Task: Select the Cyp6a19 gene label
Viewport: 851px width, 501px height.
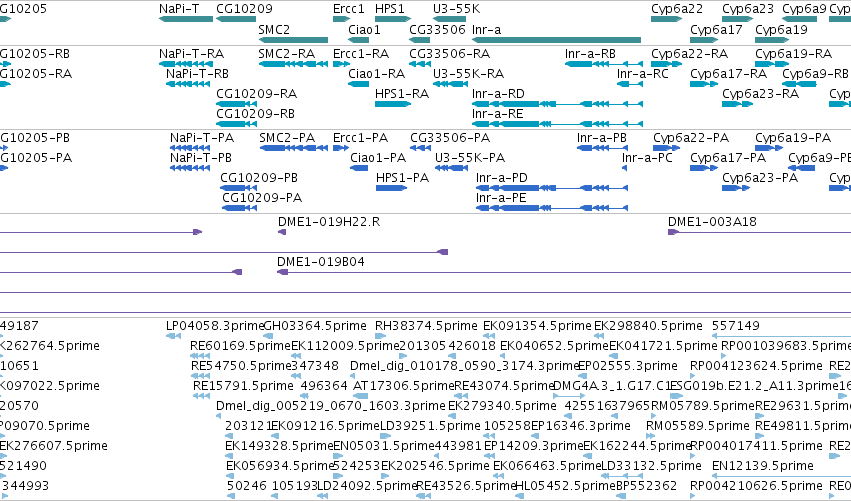Action: tap(781, 29)
